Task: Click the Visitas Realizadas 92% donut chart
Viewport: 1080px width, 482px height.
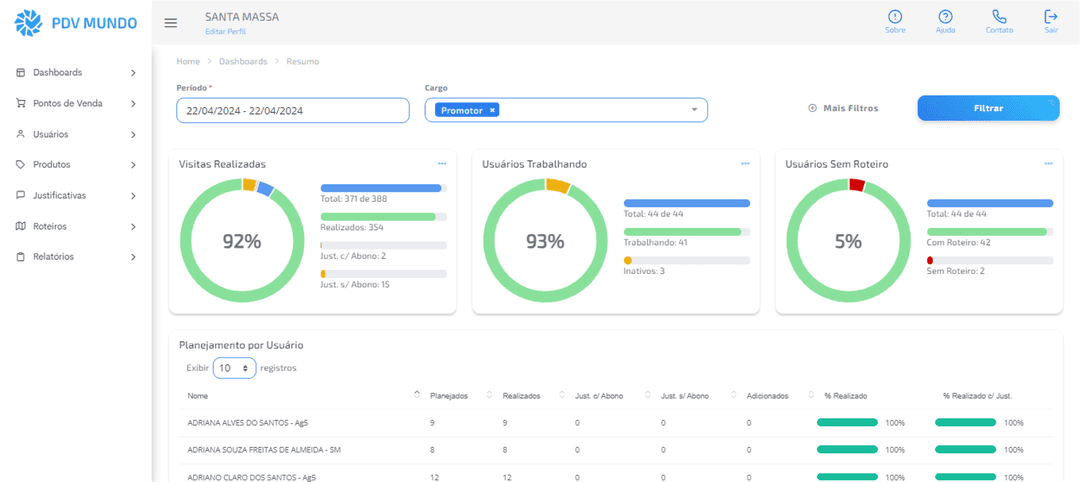Action: pyautogui.click(x=242, y=241)
